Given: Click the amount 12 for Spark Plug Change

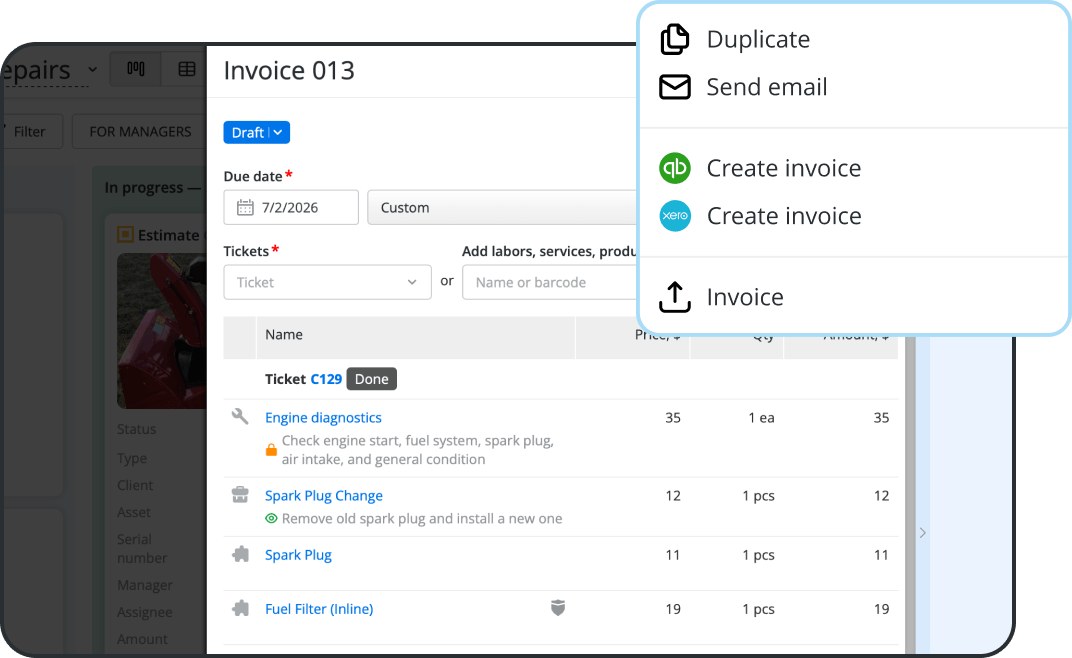Looking at the screenshot, I should pyautogui.click(x=881, y=495).
